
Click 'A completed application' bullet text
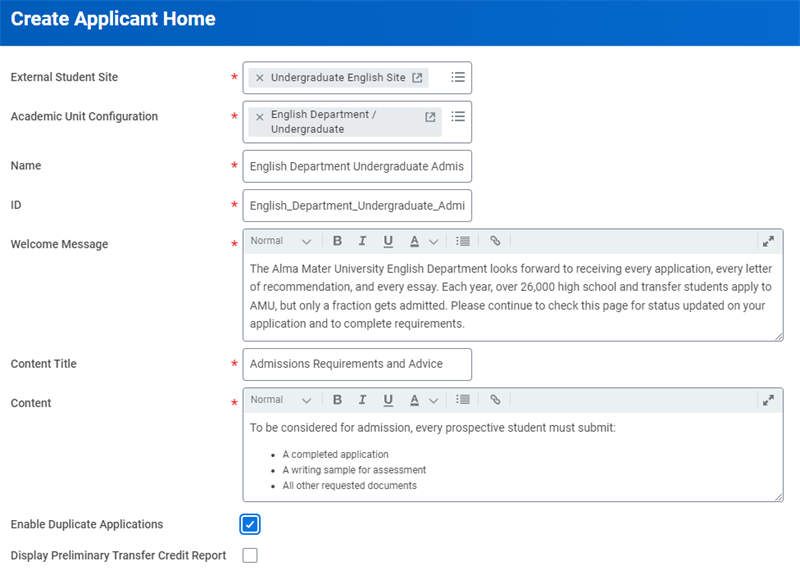pyautogui.click(x=335, y=455)
